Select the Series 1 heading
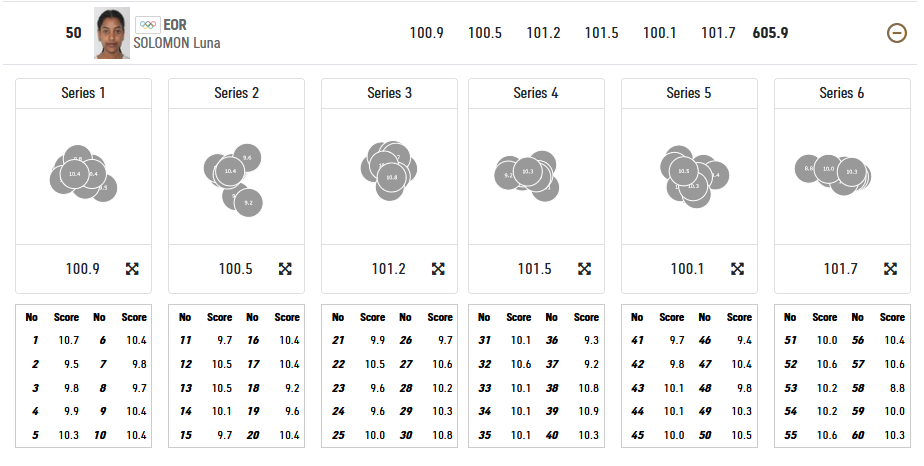 pos(83,93)
